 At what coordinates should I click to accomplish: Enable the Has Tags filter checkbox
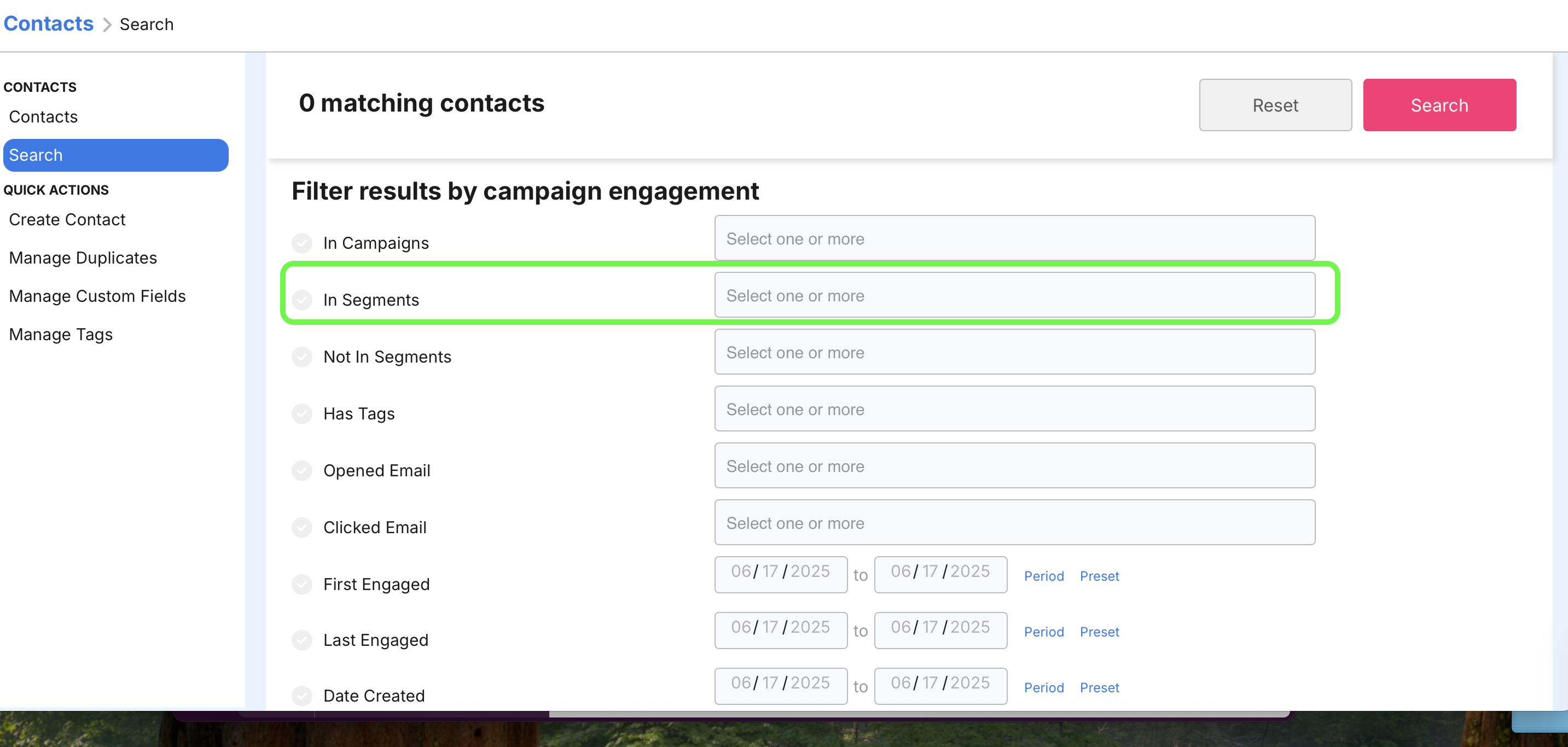[x=302, y=413]
